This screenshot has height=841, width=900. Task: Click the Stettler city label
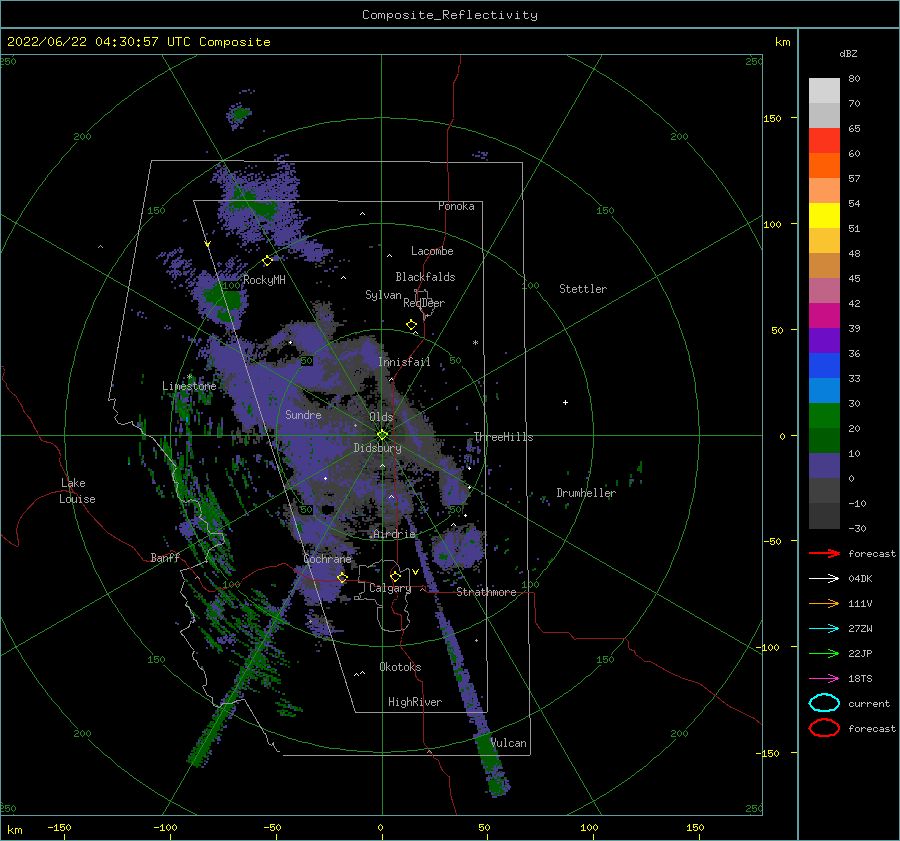pyautogui.click(x=583, y=289)
